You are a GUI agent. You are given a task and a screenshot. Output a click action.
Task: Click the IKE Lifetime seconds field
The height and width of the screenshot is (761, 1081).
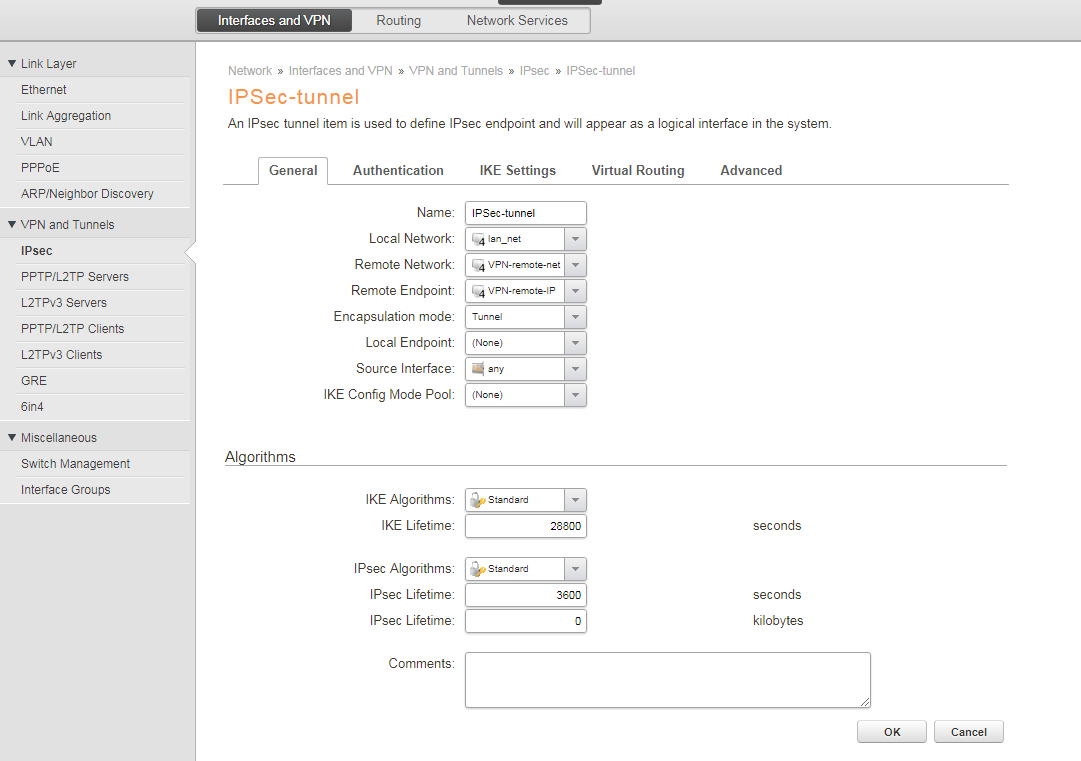coord(525,526)
